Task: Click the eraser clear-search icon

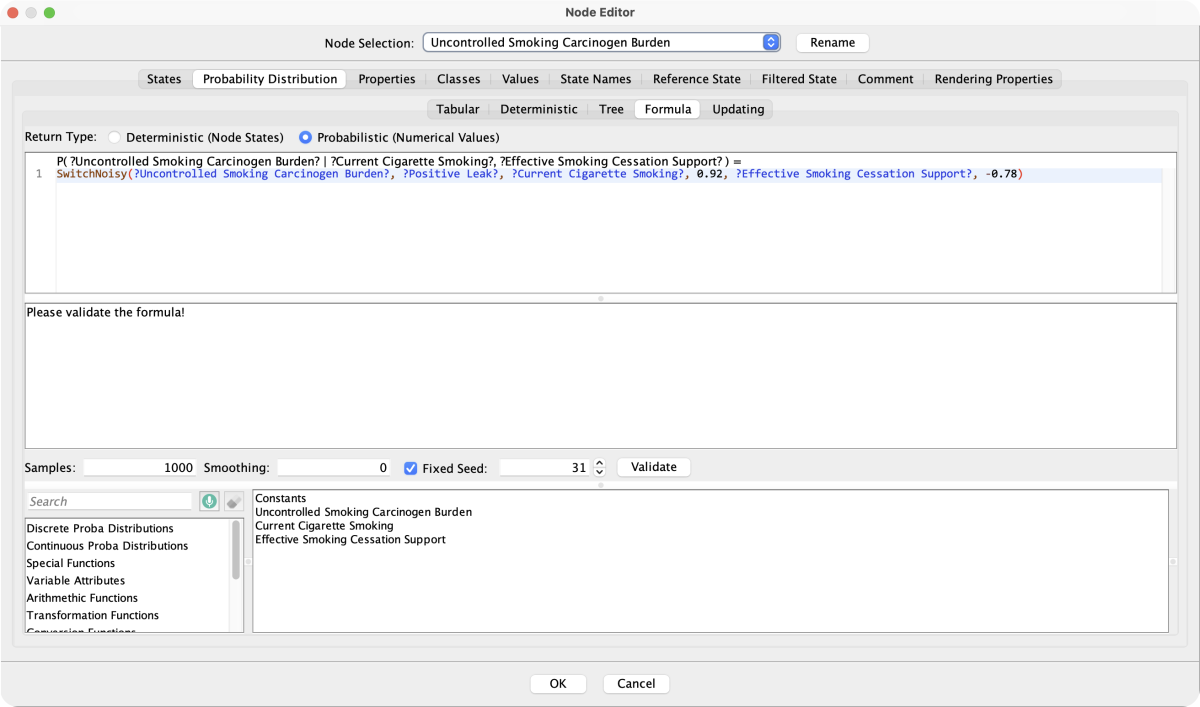Action: pos(233,501)
